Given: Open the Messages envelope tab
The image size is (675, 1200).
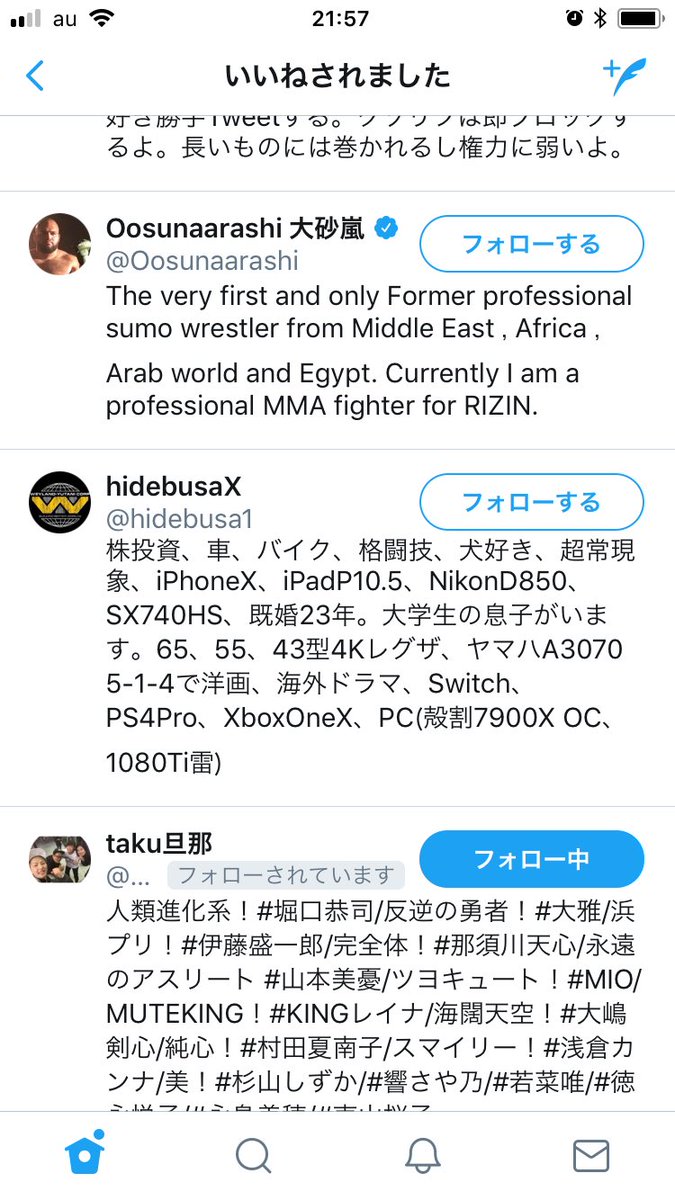Looking at the screenshot, I should pos(591,1155).
